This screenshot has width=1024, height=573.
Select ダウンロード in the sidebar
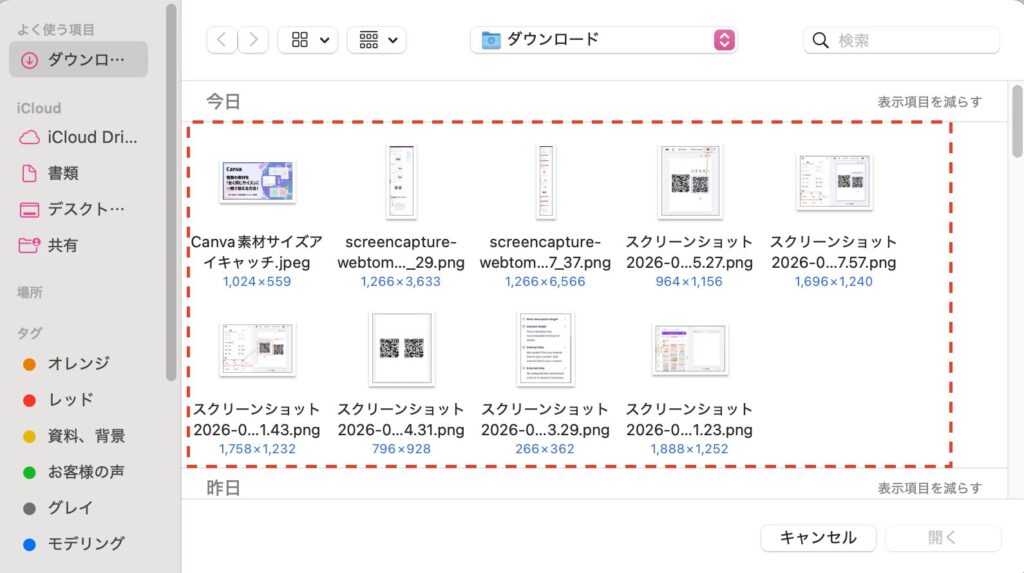[78, 60]
